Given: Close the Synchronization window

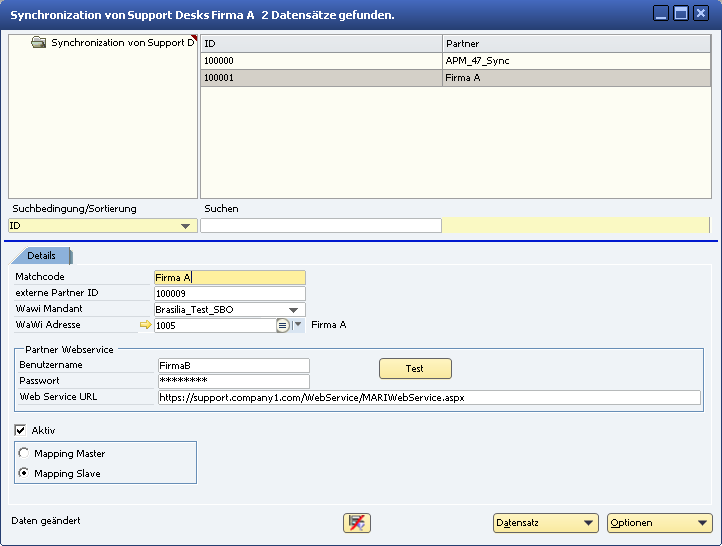Looking at the screenshot, I should point(701,14).
